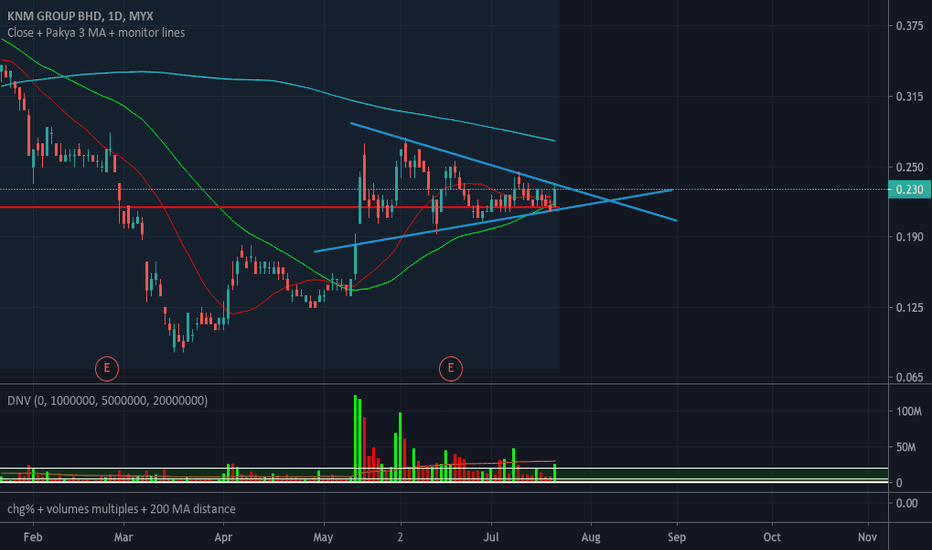932x550 pixels.
Task: Click the tallest green volume bar in May
Action: pyautogui.click(x=355, y=438)
